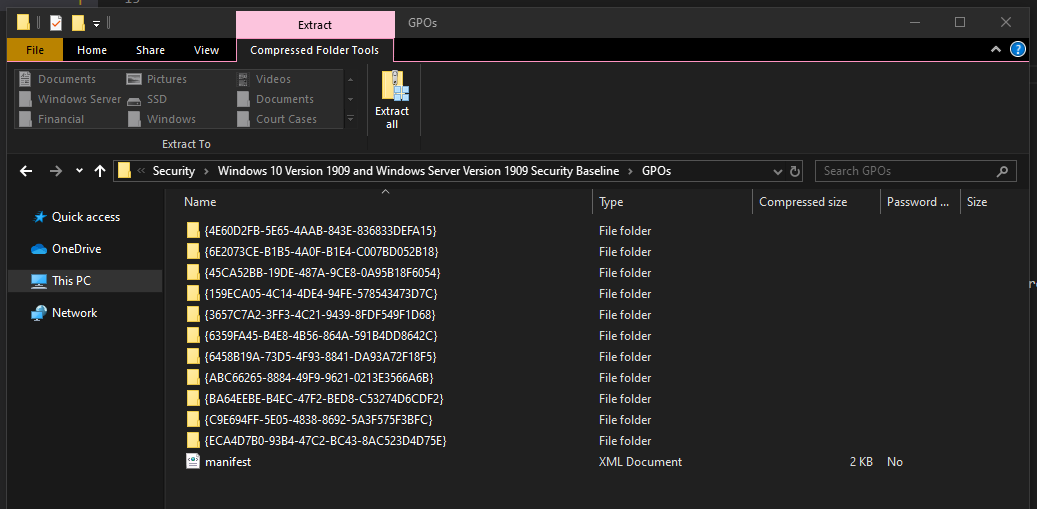Open recent locations dropdown arrow
Screen dimensions: 1037x509
click(x=79, y=171)
